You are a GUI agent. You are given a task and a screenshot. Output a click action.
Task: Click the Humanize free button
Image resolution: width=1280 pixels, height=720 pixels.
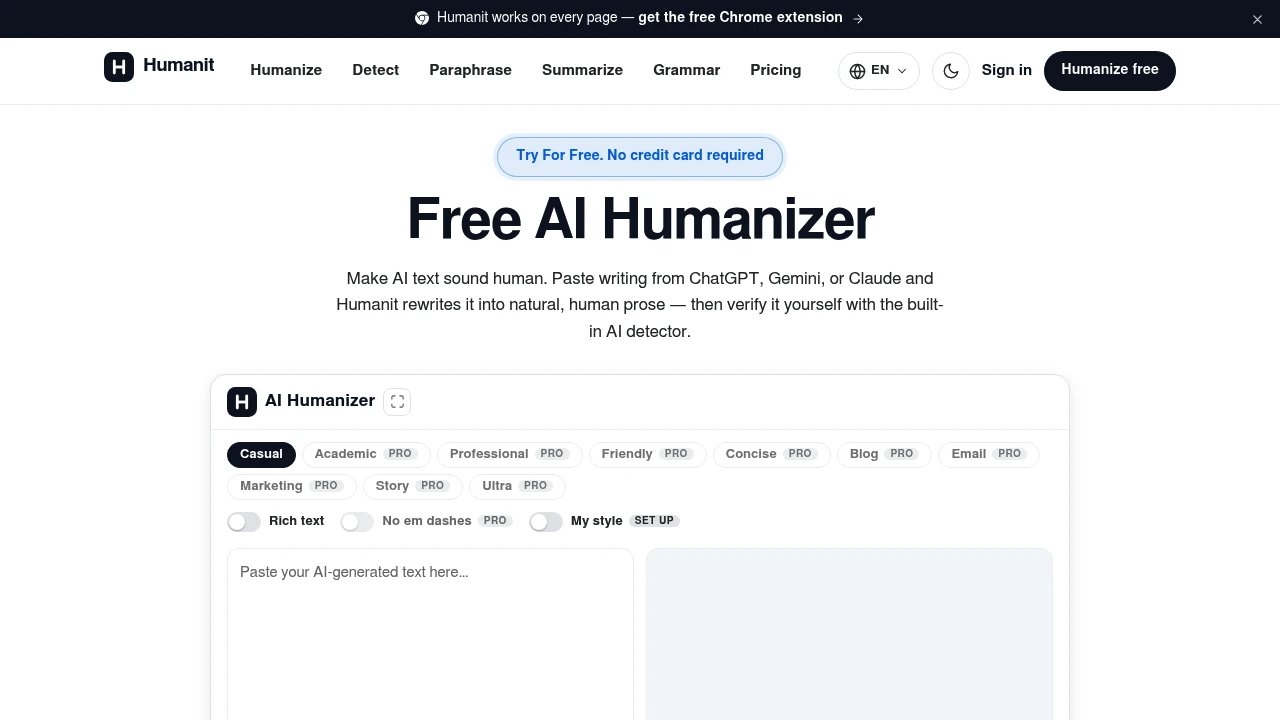1110,71
